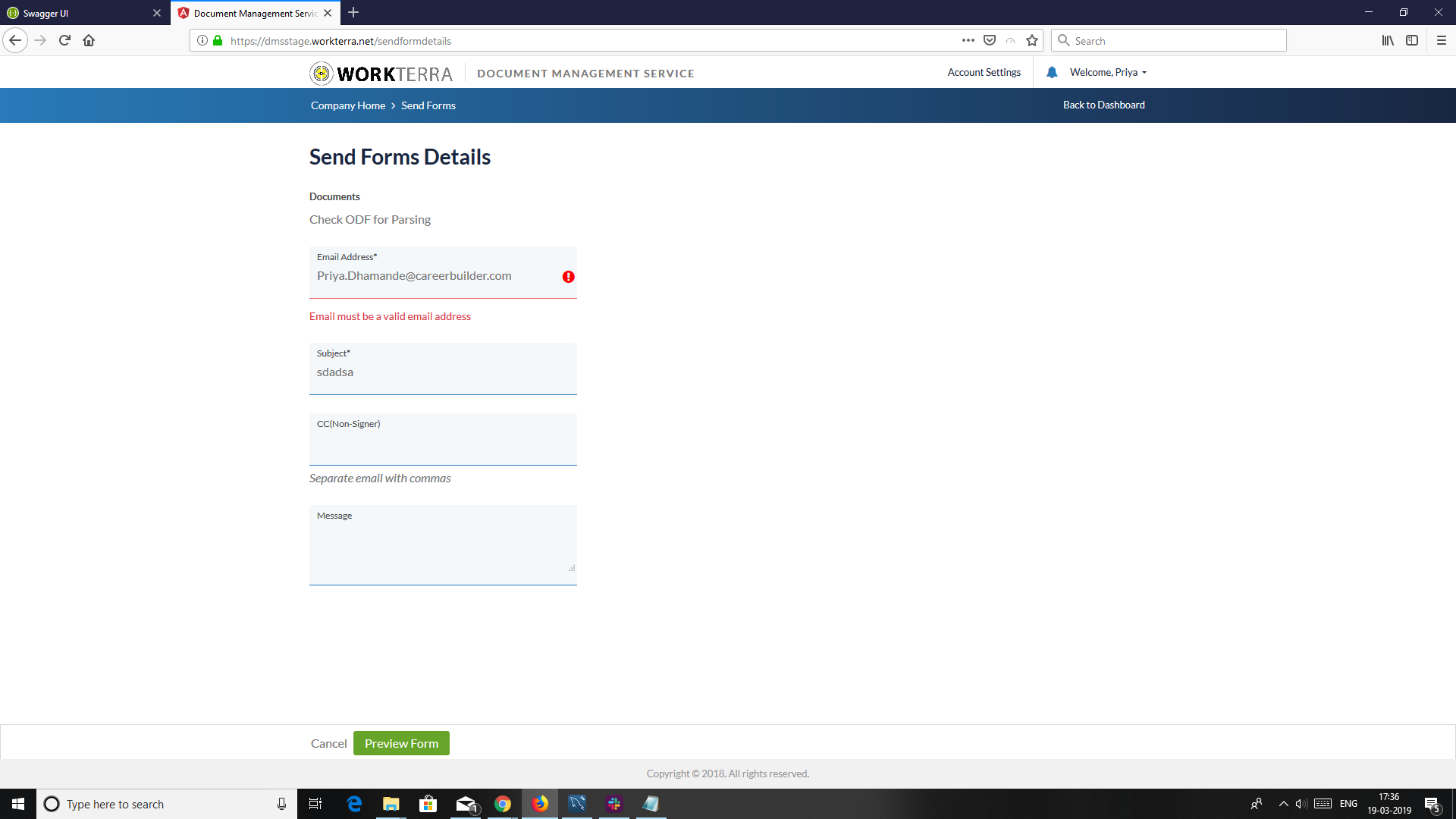The image size is (1456, 819).
Task: Navigate to Company Home breadcrumb
Action: [x=347, y=105]
